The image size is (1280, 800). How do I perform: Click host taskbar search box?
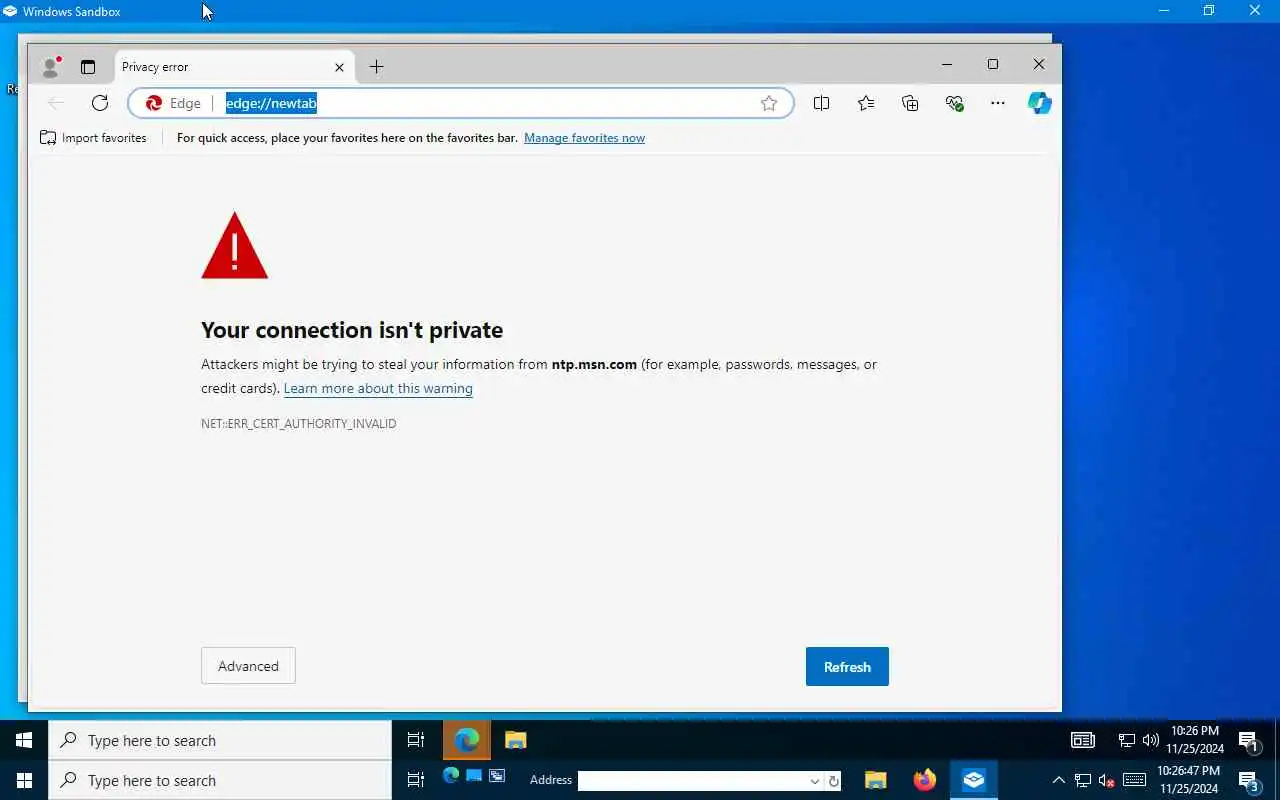[220, 780]
